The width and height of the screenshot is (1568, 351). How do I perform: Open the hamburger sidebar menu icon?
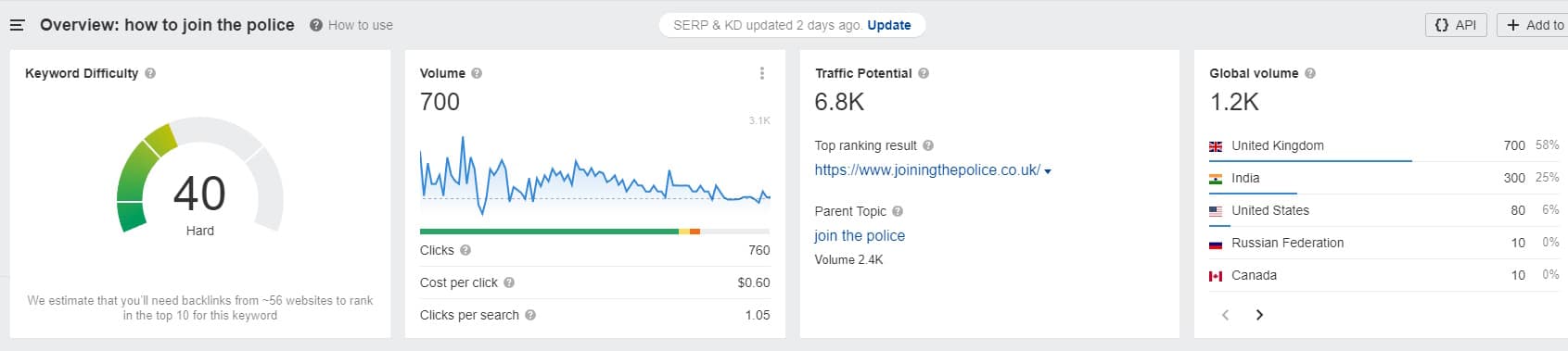click(x=17, y=25)
